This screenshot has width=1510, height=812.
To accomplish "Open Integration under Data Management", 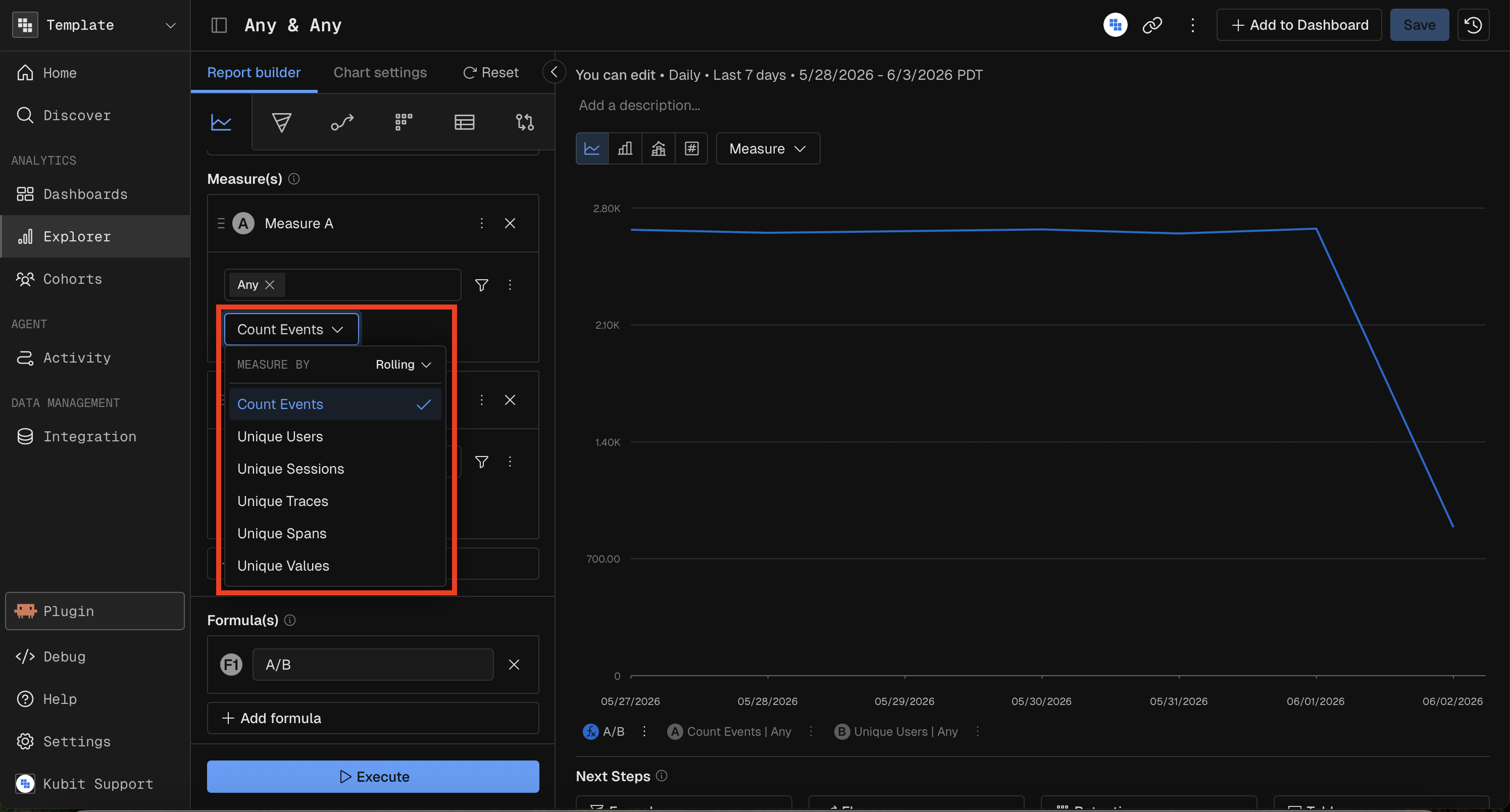I will click(95, 436).
